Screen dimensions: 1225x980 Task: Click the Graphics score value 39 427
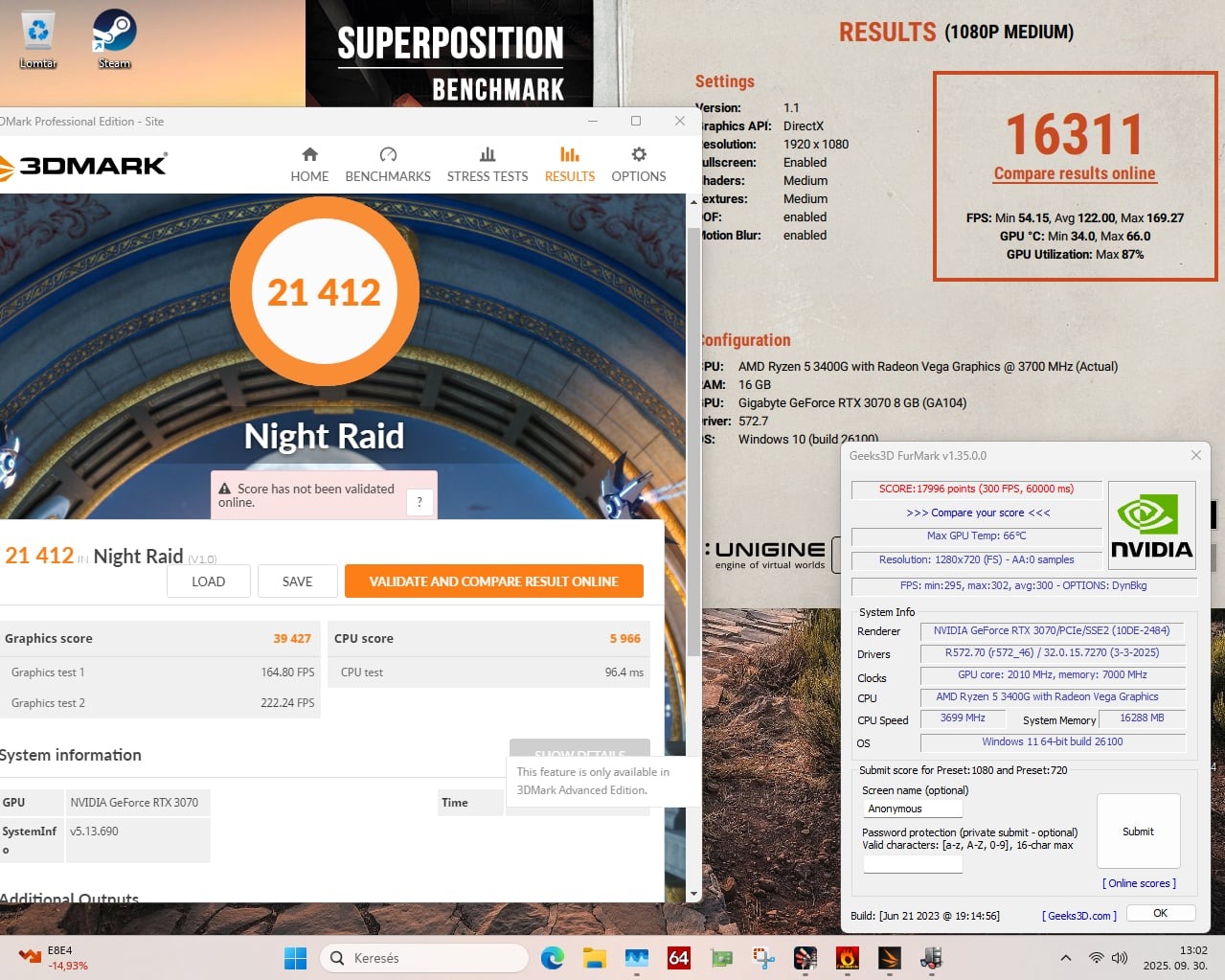pos(292,639)
